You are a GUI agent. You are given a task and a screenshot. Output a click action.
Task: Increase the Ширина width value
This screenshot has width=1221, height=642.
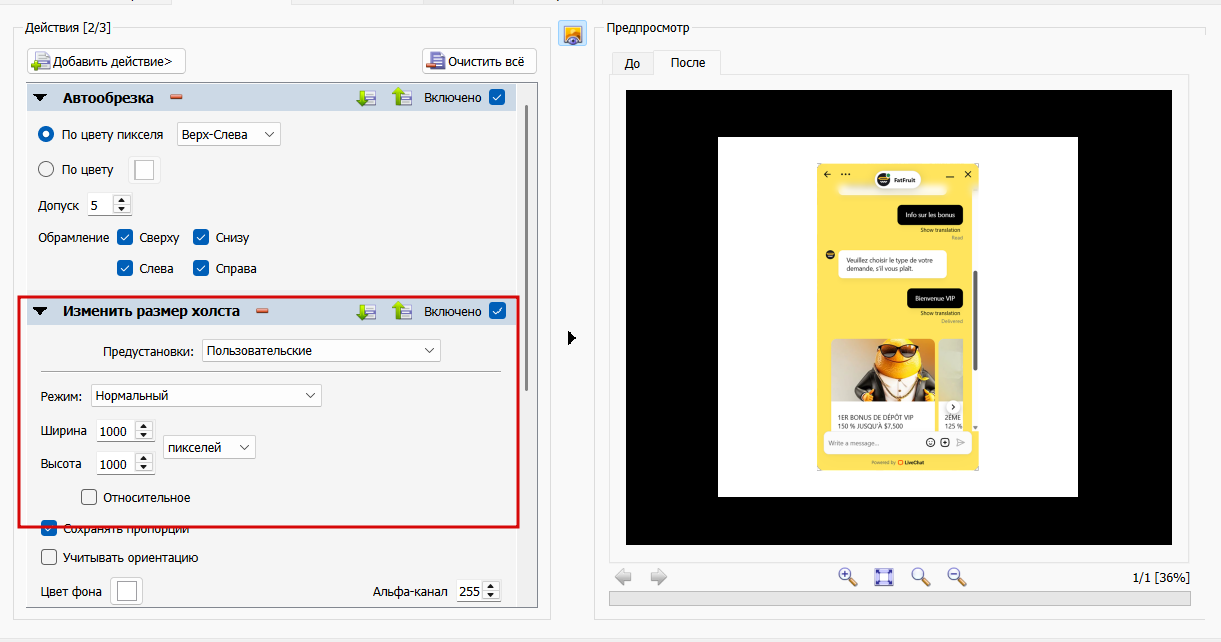[143, 426]
